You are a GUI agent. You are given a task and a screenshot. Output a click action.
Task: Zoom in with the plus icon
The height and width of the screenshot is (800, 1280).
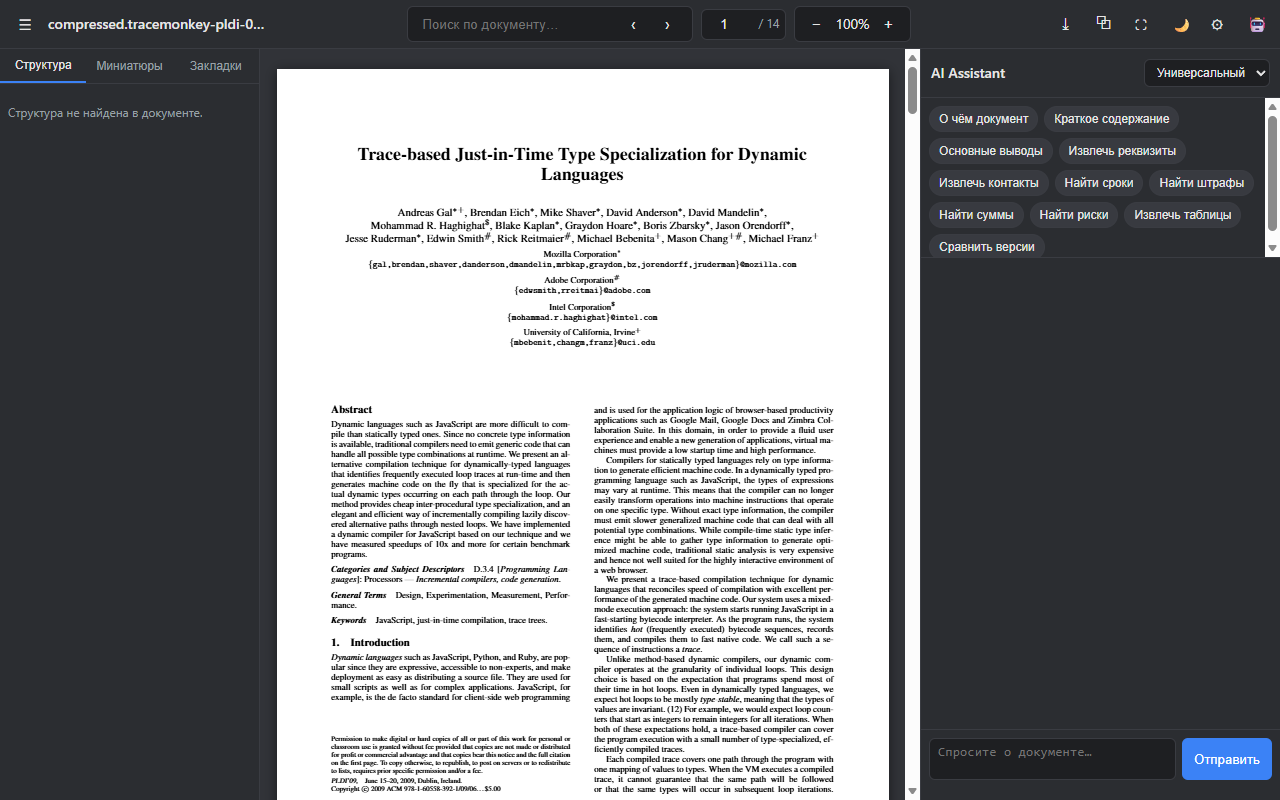click(x=888, y=24)
